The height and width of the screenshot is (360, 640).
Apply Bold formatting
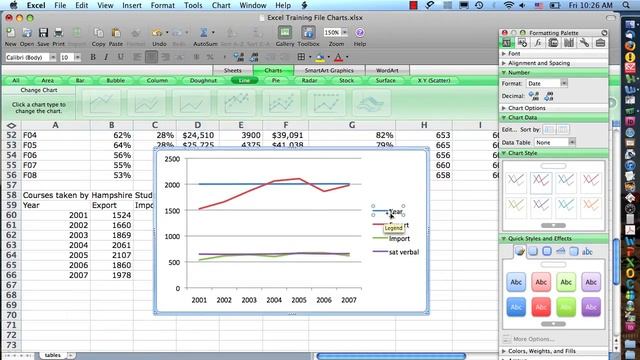[x=93, y=57]
